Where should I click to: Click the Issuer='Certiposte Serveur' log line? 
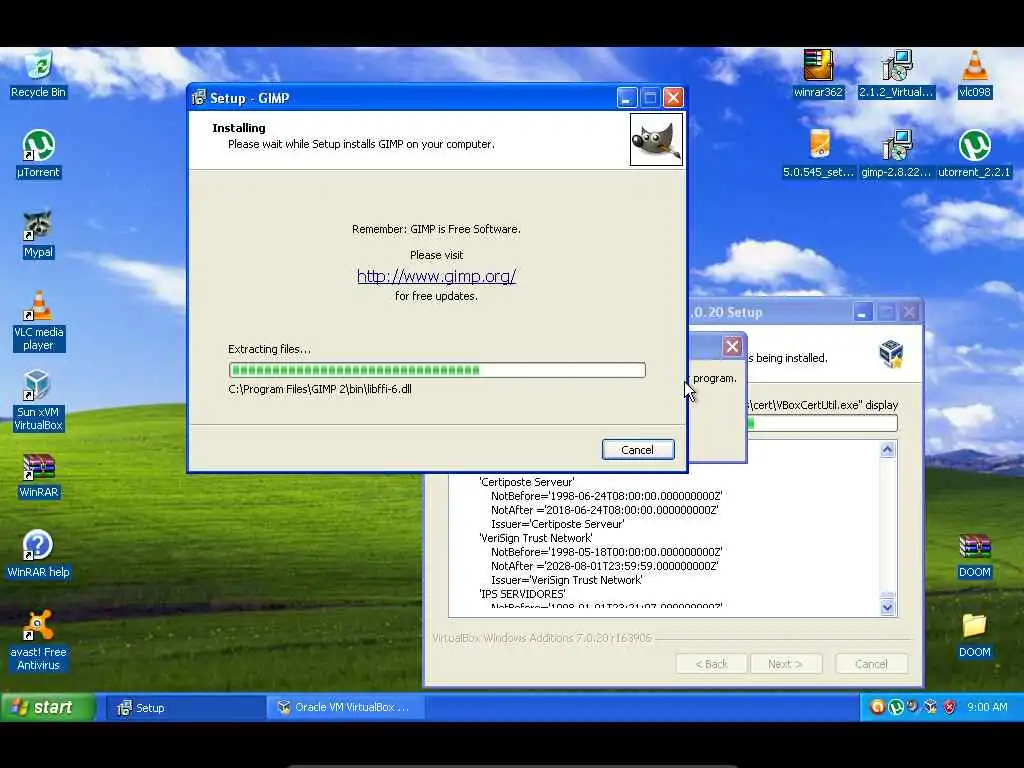pyautogui.click(x=558, y=524)
